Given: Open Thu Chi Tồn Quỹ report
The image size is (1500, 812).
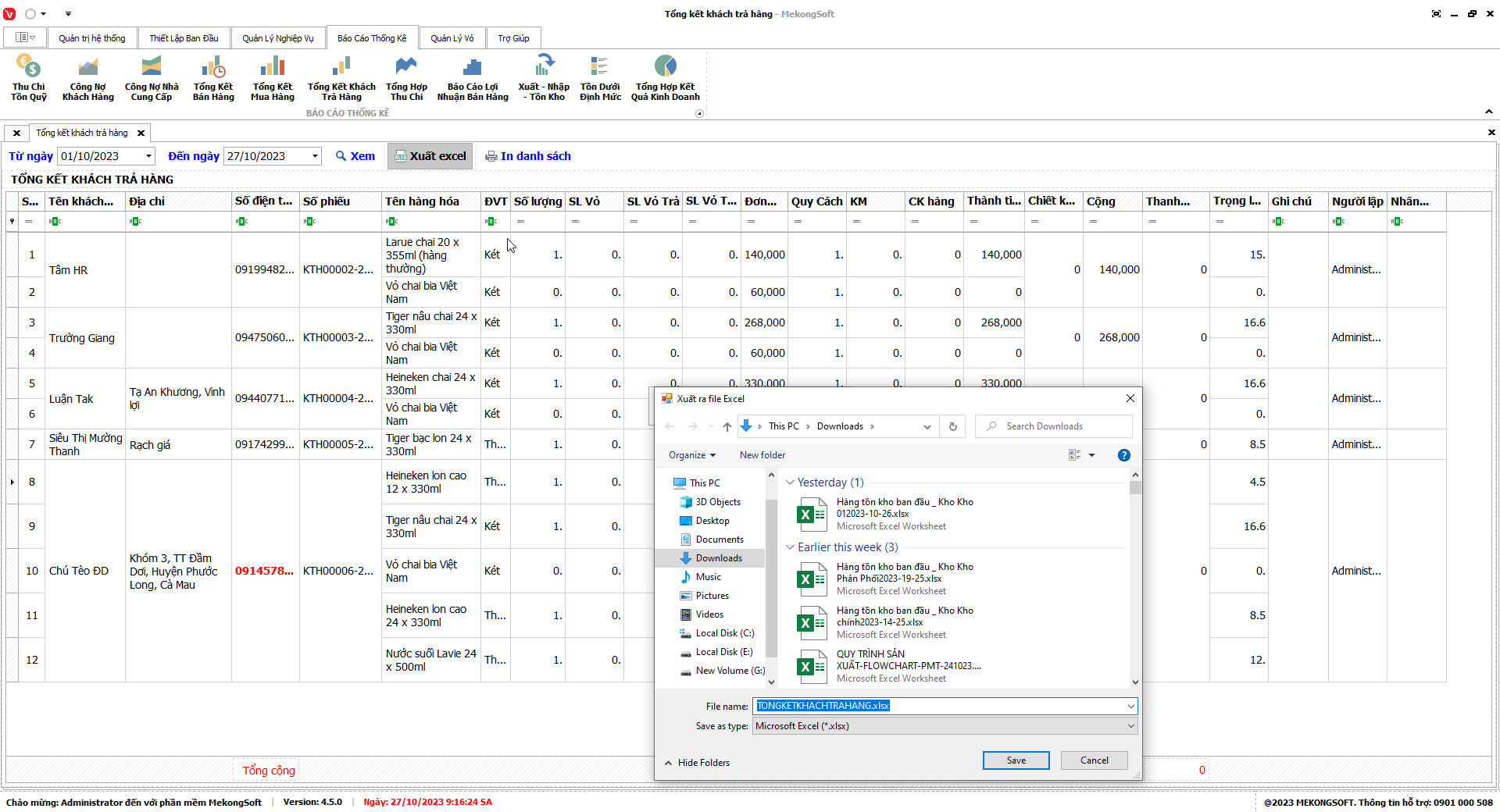Looking at the screenshot, I should [29, 77].
